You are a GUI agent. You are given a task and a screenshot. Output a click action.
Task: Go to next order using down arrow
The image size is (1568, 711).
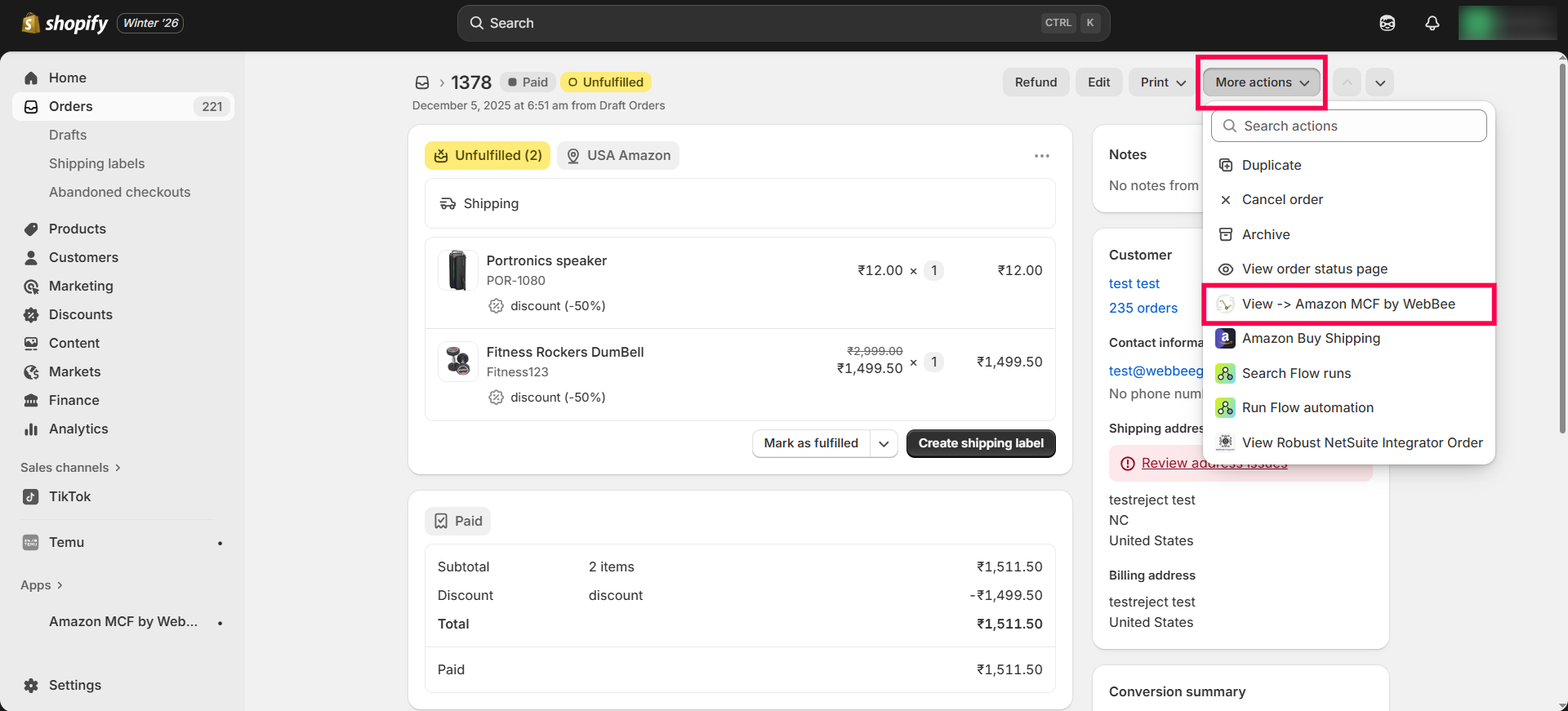pyautogui.click(x=1379, y=82)
